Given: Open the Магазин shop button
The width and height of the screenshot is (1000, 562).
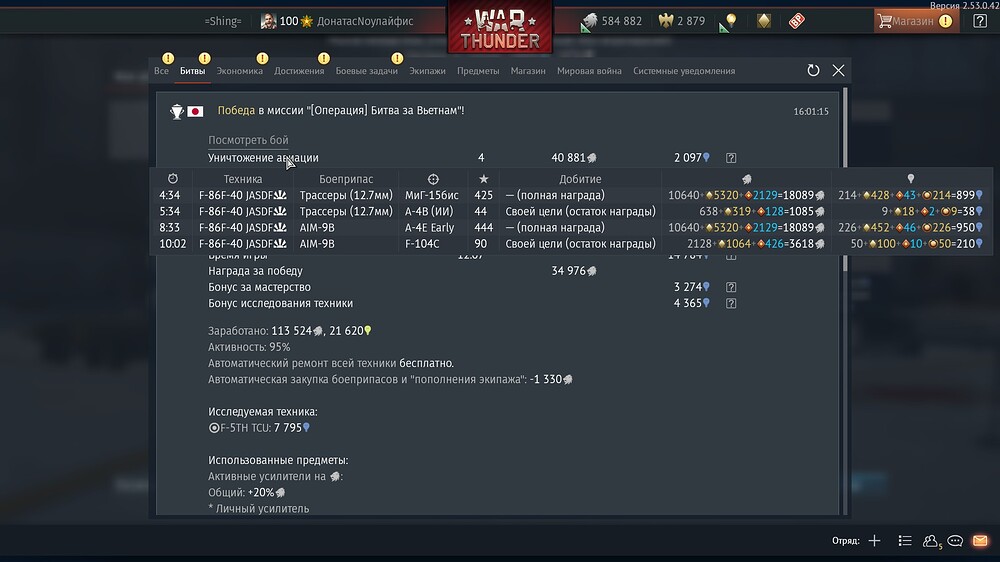Looking at the screenshot, I should pyautogui.click(x=916, y=21).
